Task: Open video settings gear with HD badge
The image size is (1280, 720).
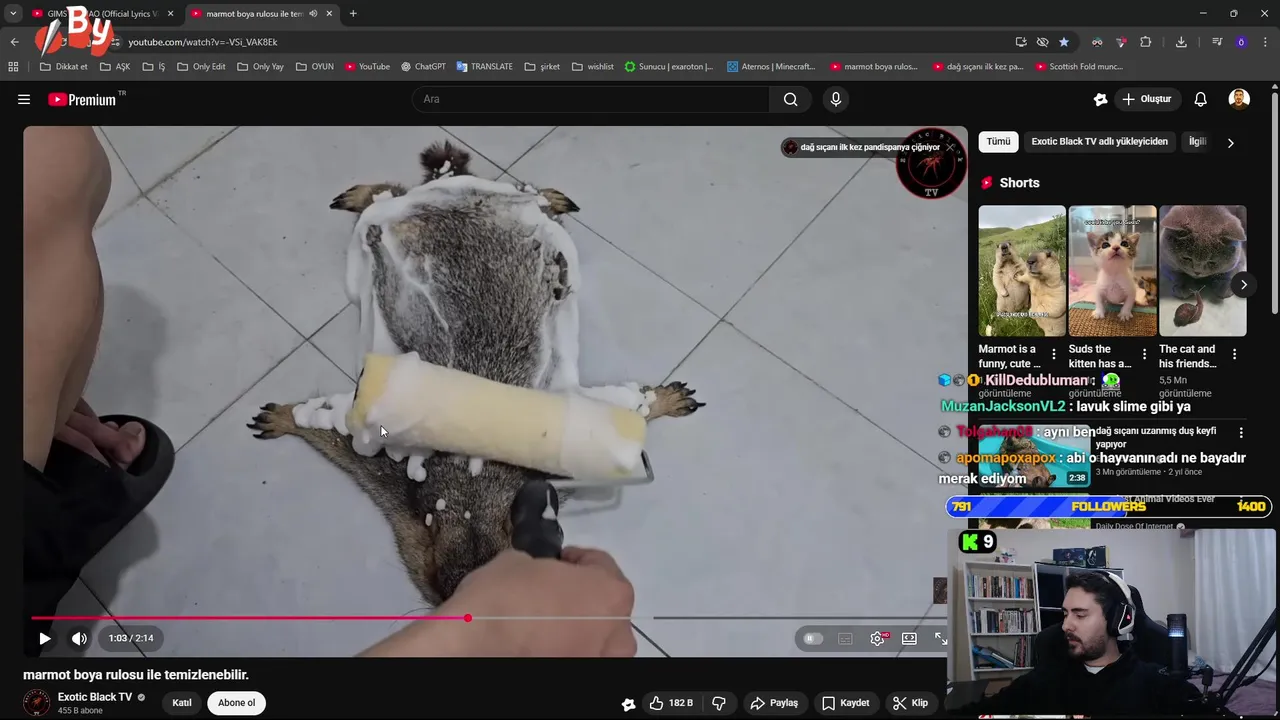Action: pyautogui.click(x=877, y=638)
